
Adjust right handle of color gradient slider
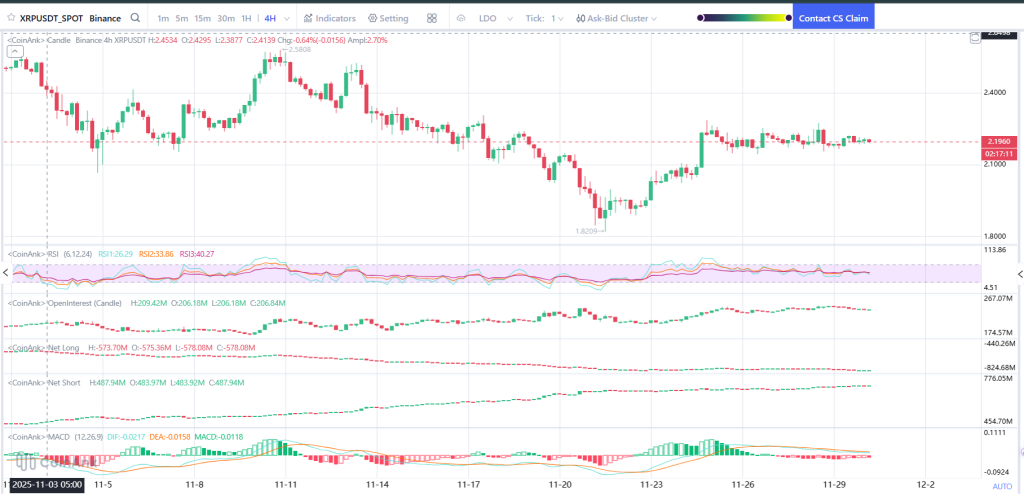coord(786,17)
